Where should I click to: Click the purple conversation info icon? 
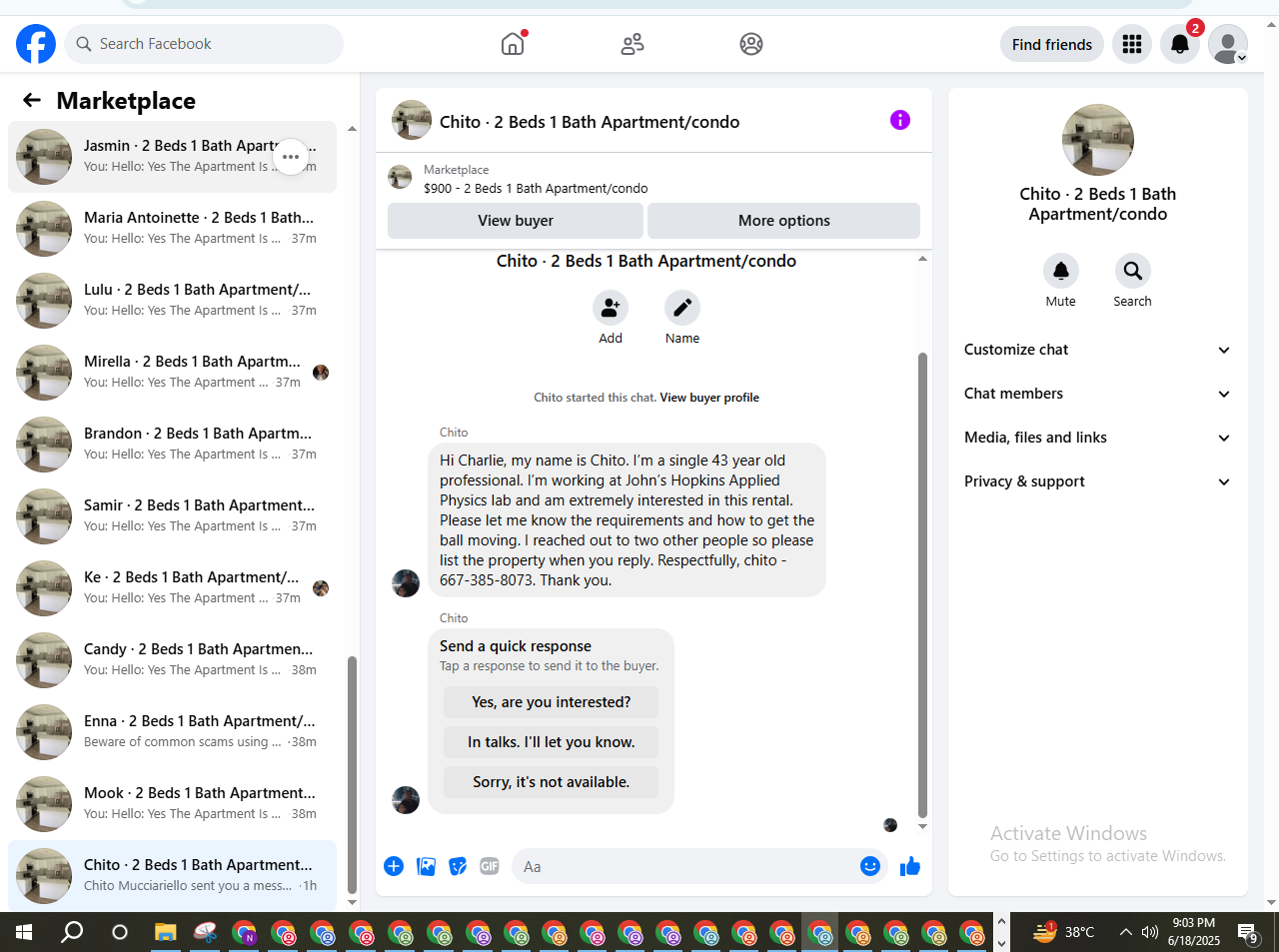tap(900, 120)
